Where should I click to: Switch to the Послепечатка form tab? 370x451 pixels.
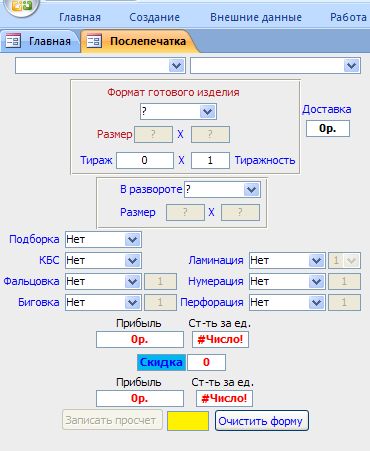point(140,41)
